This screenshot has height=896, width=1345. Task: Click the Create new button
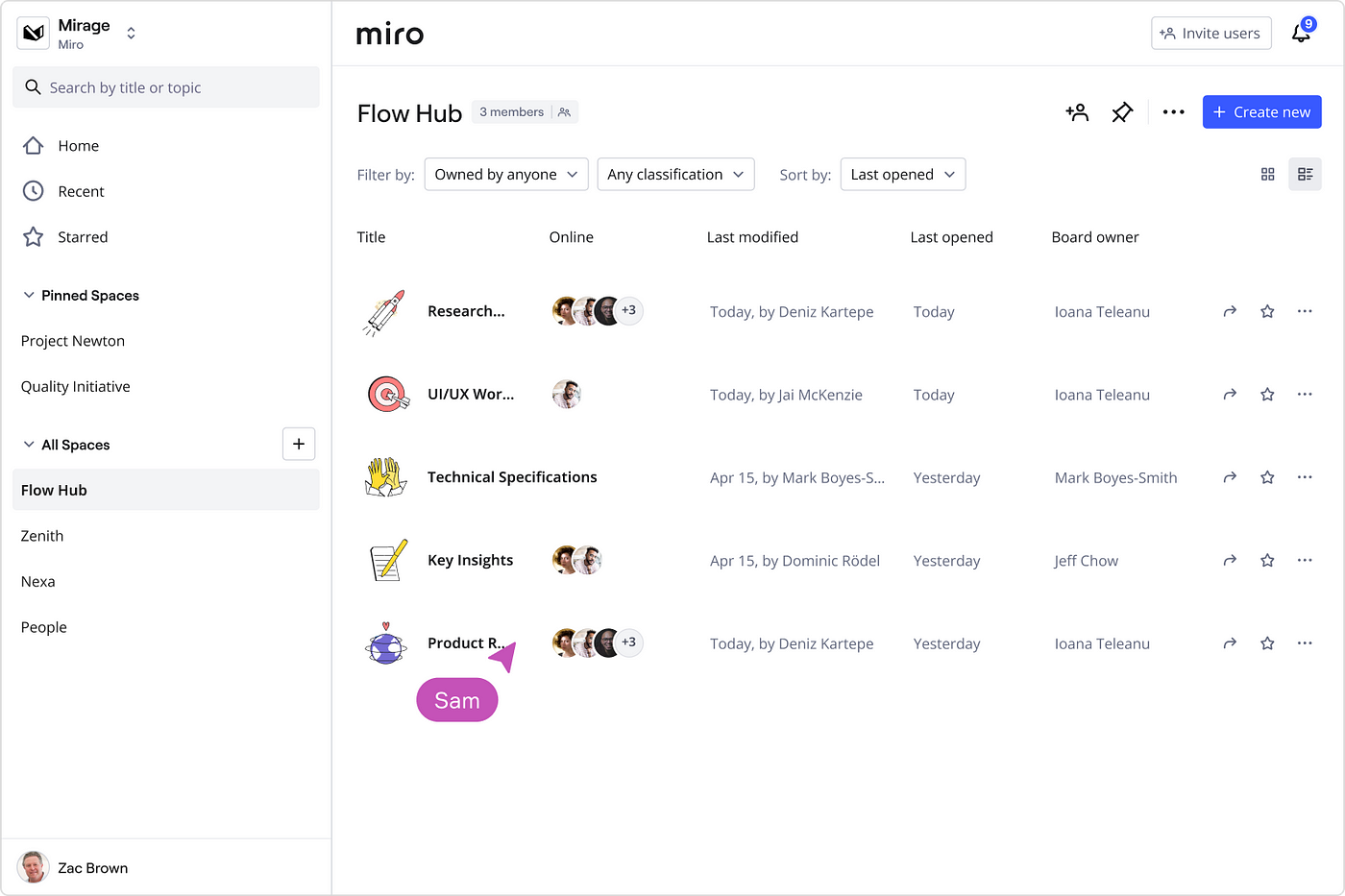(1262, 112)
